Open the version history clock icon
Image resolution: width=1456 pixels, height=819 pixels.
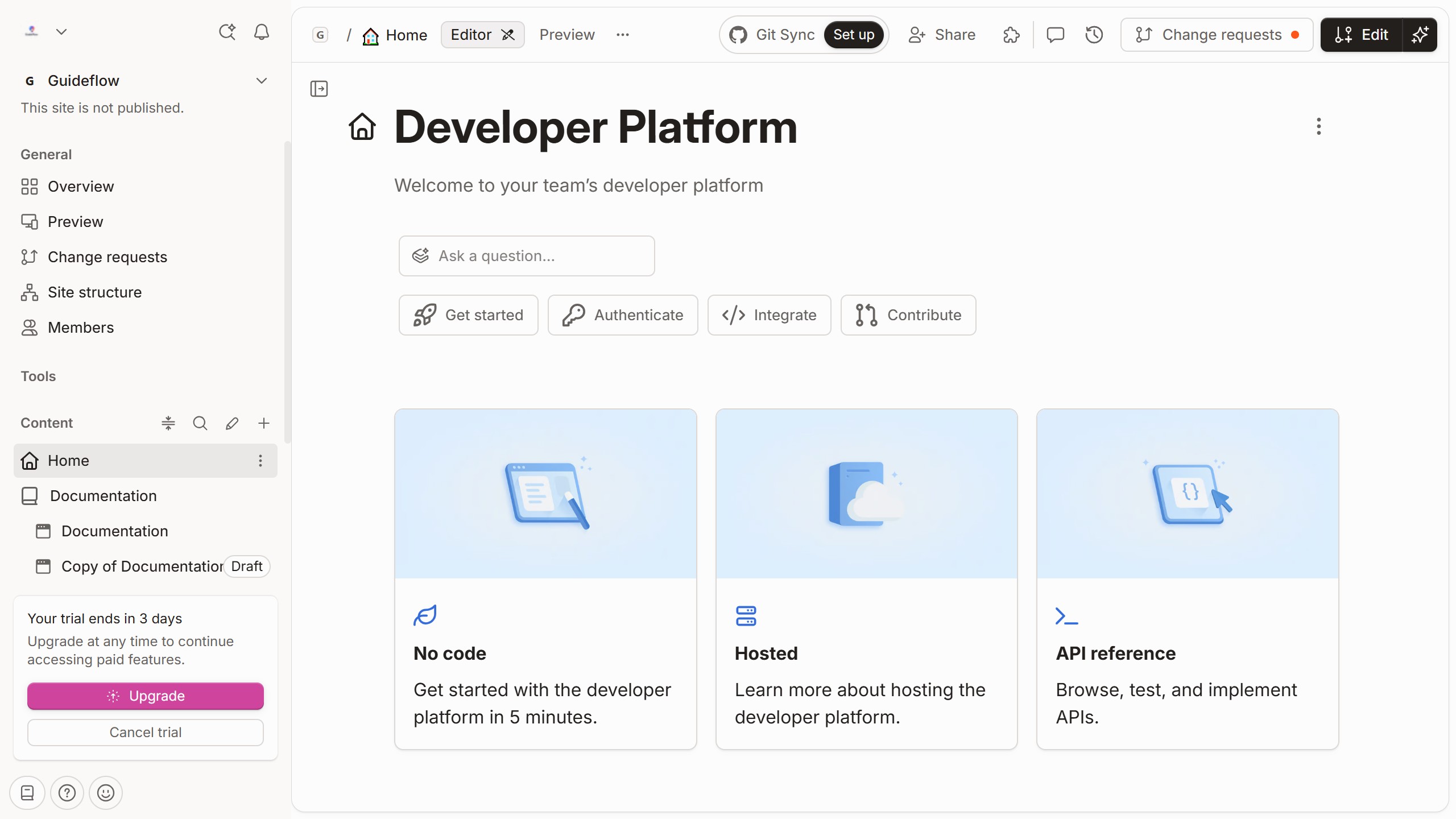point(1094,35)
